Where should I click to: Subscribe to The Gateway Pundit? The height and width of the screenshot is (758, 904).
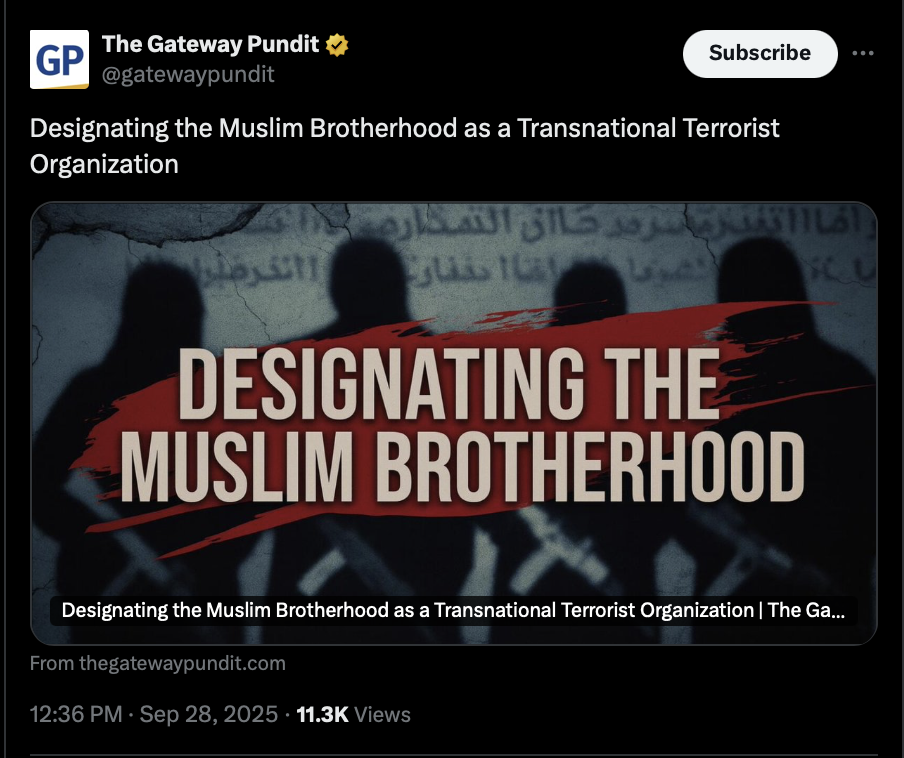[x=760, y=54]
